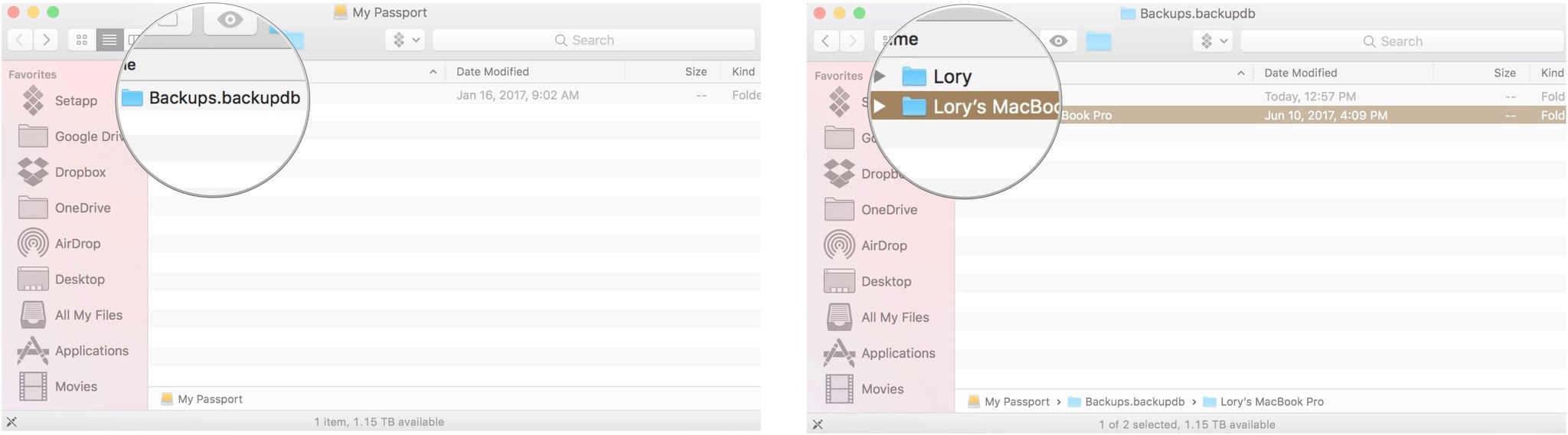Open All My Files in Backups.backupdb sidebar
Viewport: 1568px width, 435px height.
pyautogui.click(x=877, y=317)
